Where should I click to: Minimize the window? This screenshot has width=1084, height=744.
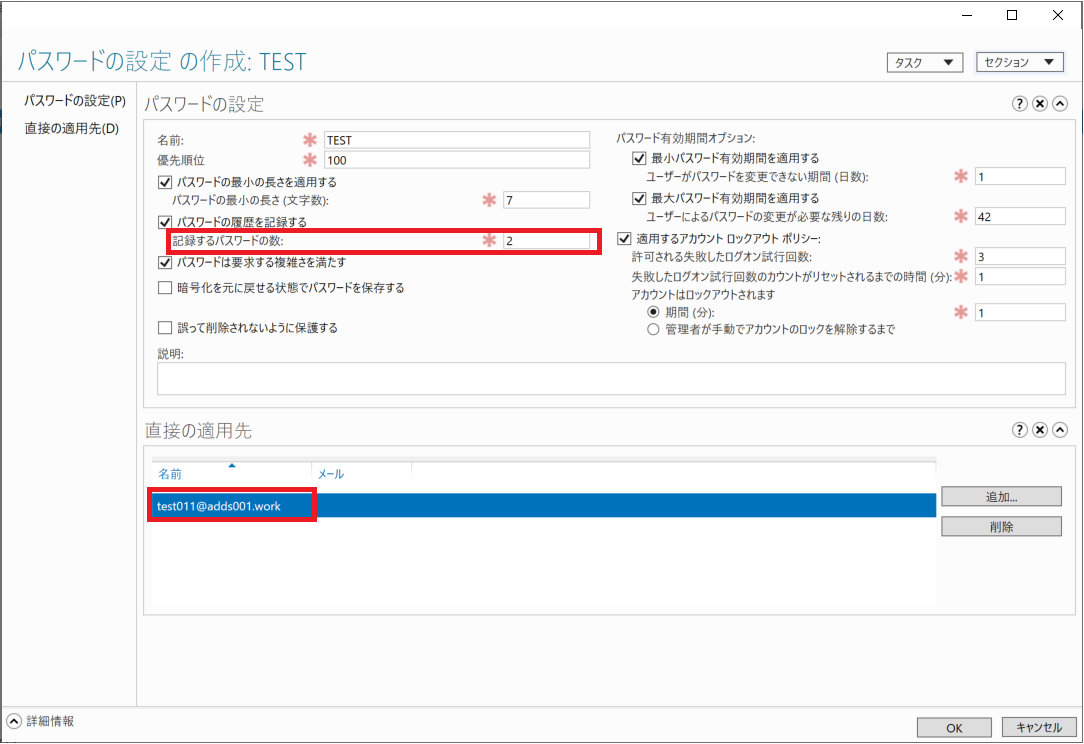coord(967,15)
